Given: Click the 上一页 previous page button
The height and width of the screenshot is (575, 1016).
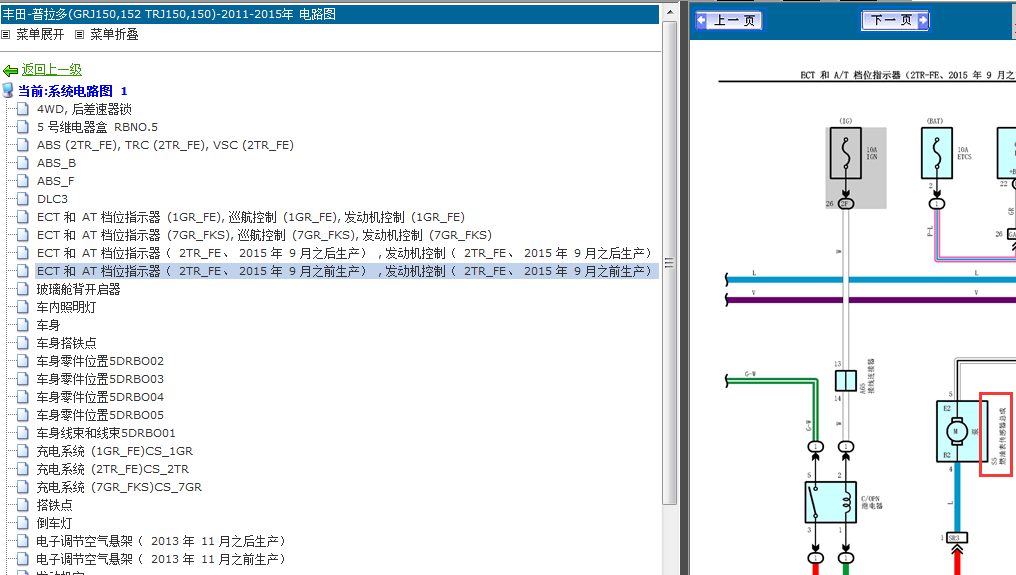Looking at the screenshot, I should pos(729,21).
